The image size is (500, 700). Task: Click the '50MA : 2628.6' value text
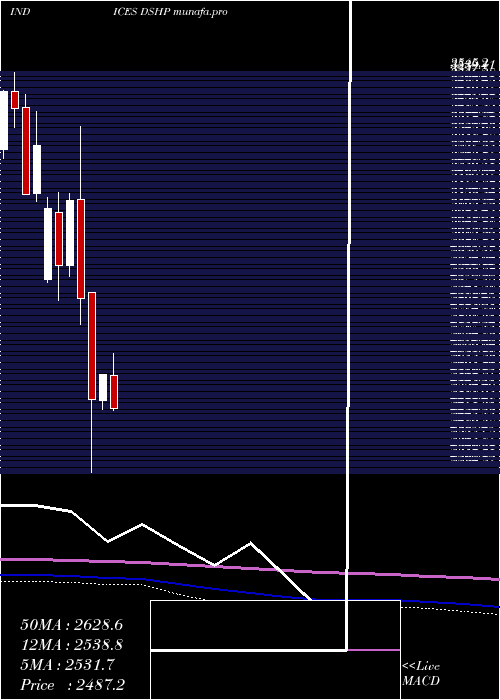coord(71,625)
